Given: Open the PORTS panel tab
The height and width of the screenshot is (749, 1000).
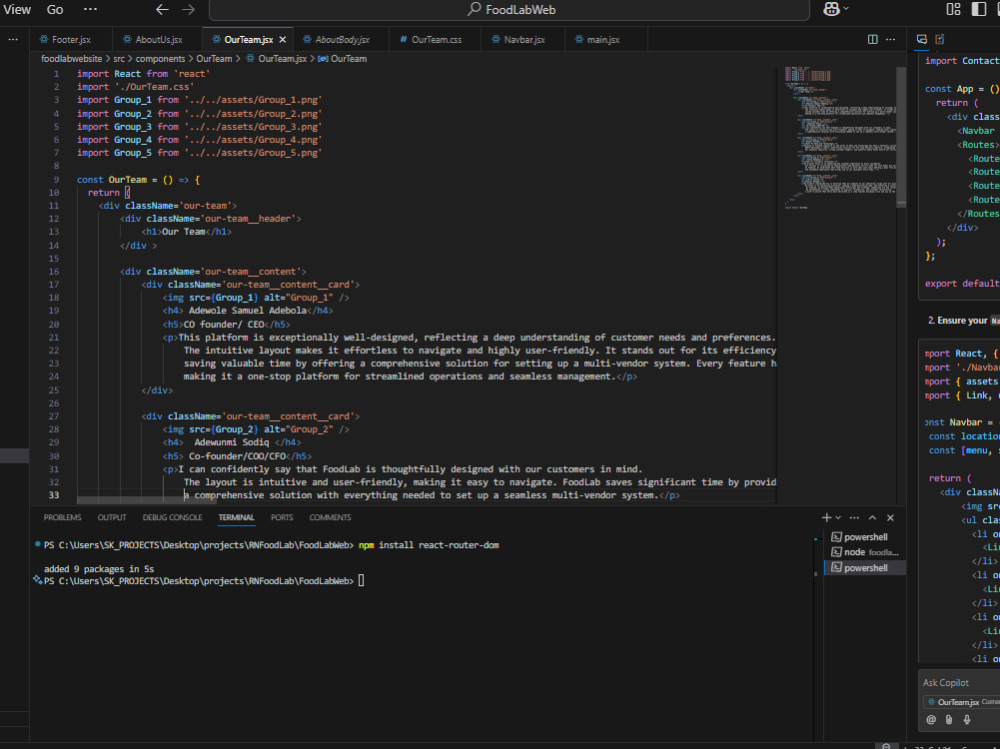Looking at the screenshot, I should tap(282, 517).
